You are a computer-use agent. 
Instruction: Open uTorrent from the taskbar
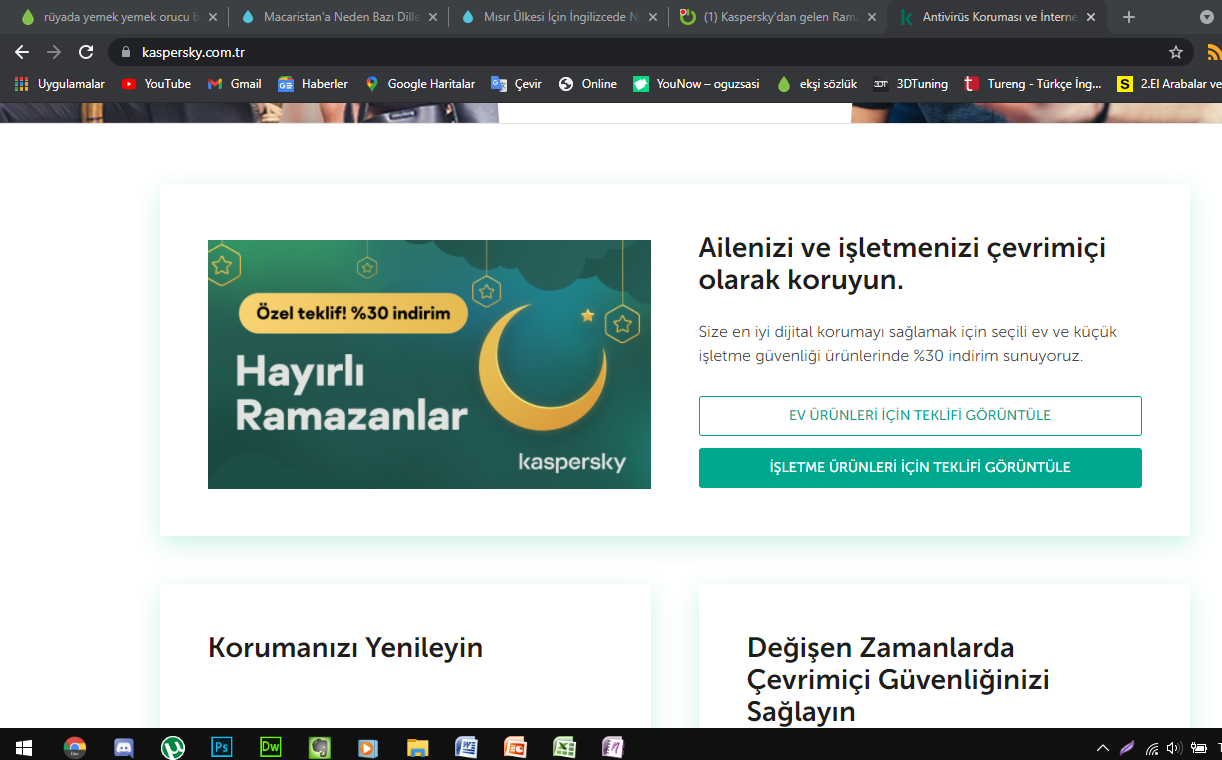point(173,746)
